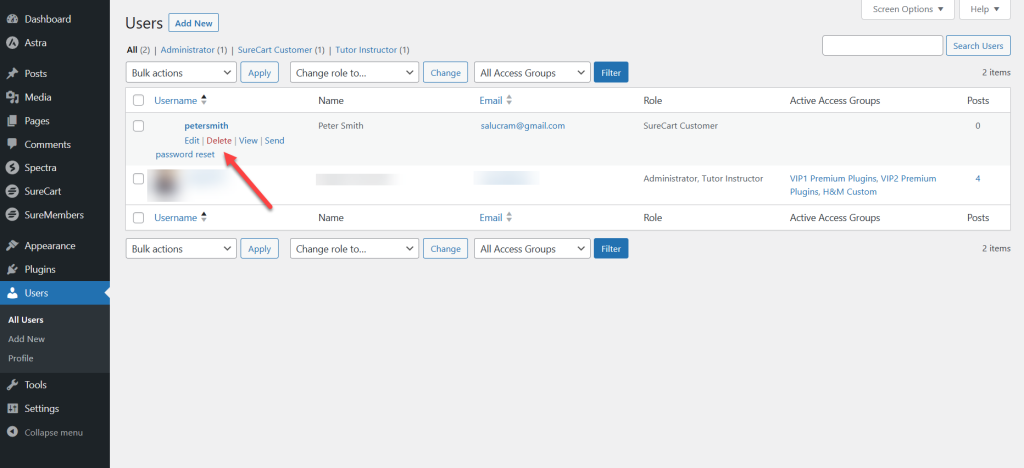The width and height of the screenshot is (1024, 468).
Task: Click the SureMembers icon
Action: 12,215
